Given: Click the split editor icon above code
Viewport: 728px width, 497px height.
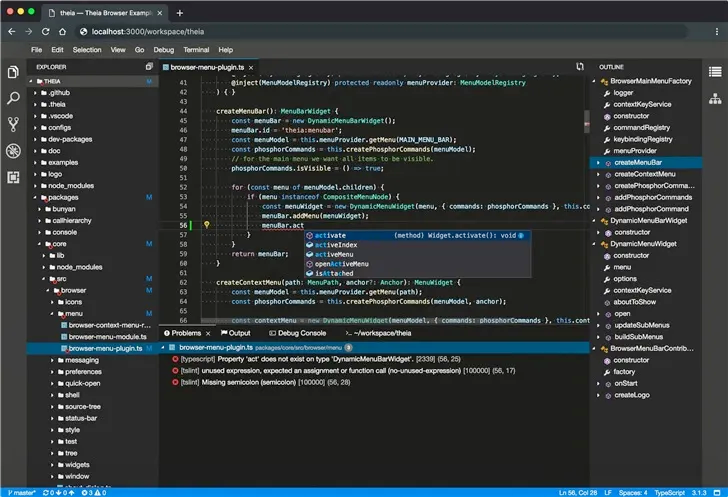Looking at the screenshot, I should (580, 67).
